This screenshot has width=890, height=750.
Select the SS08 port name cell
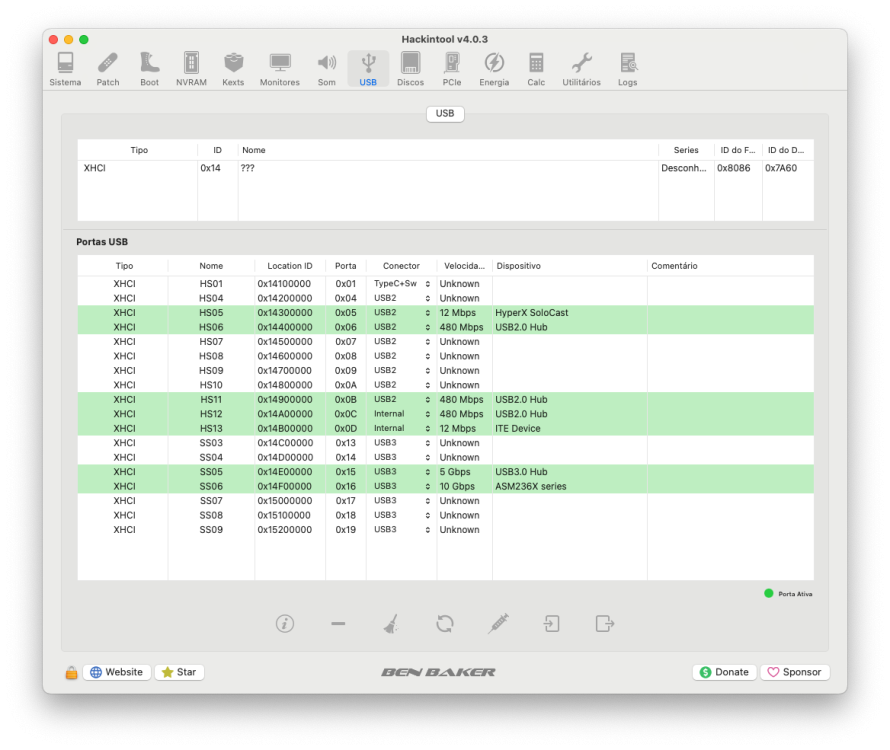tap(211, 516)
